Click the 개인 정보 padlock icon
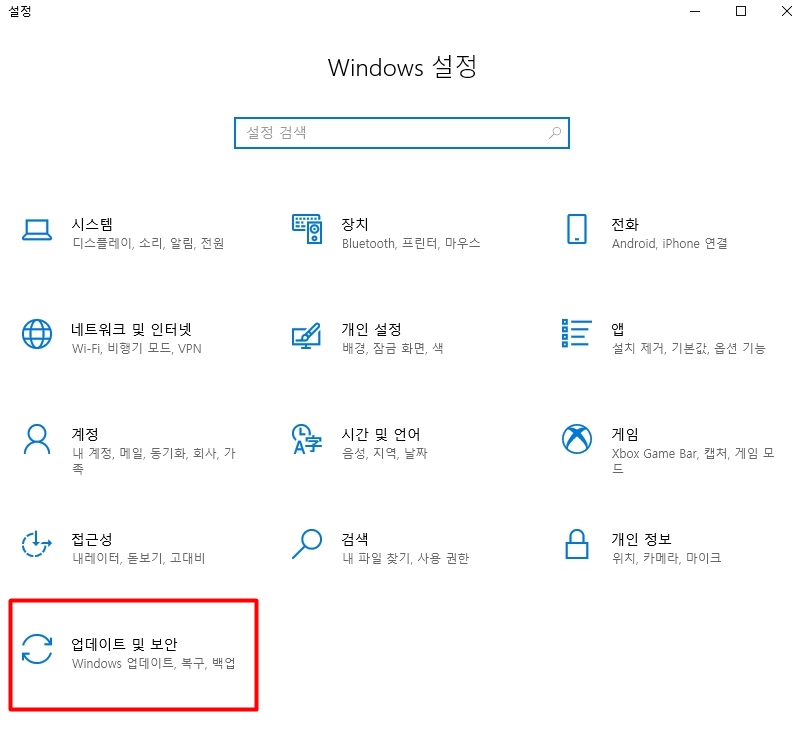This screenshot has width=806, height=729. (x=577, y=544)
